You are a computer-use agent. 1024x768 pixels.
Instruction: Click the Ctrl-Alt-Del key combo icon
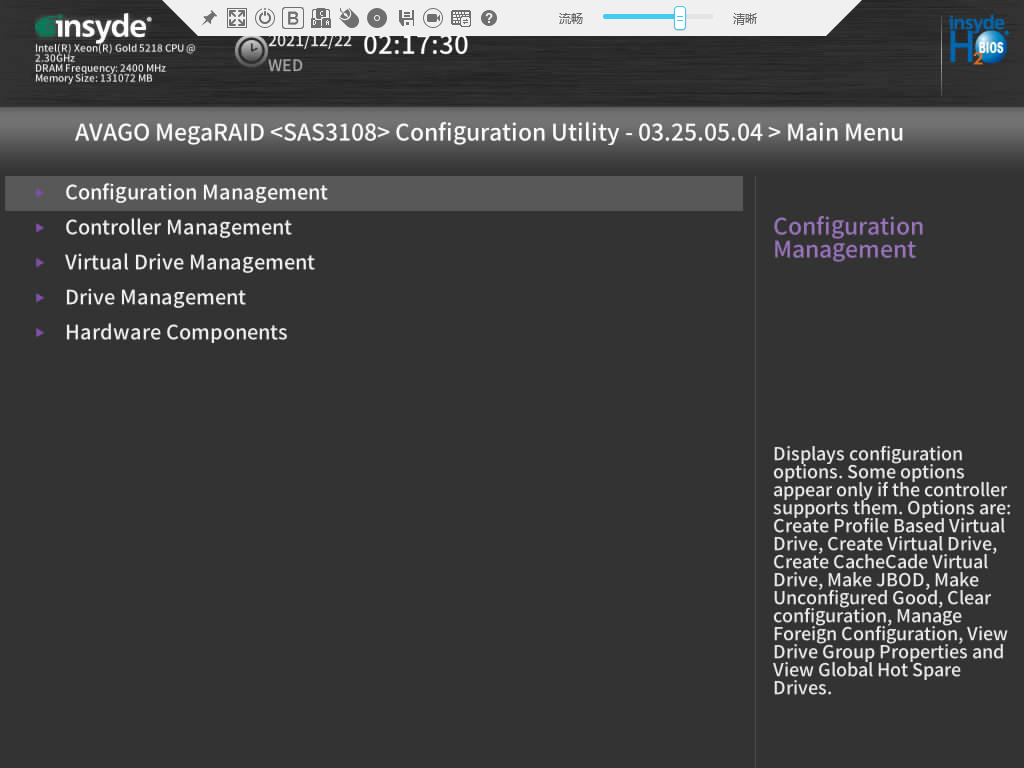[x=321, y=18]
